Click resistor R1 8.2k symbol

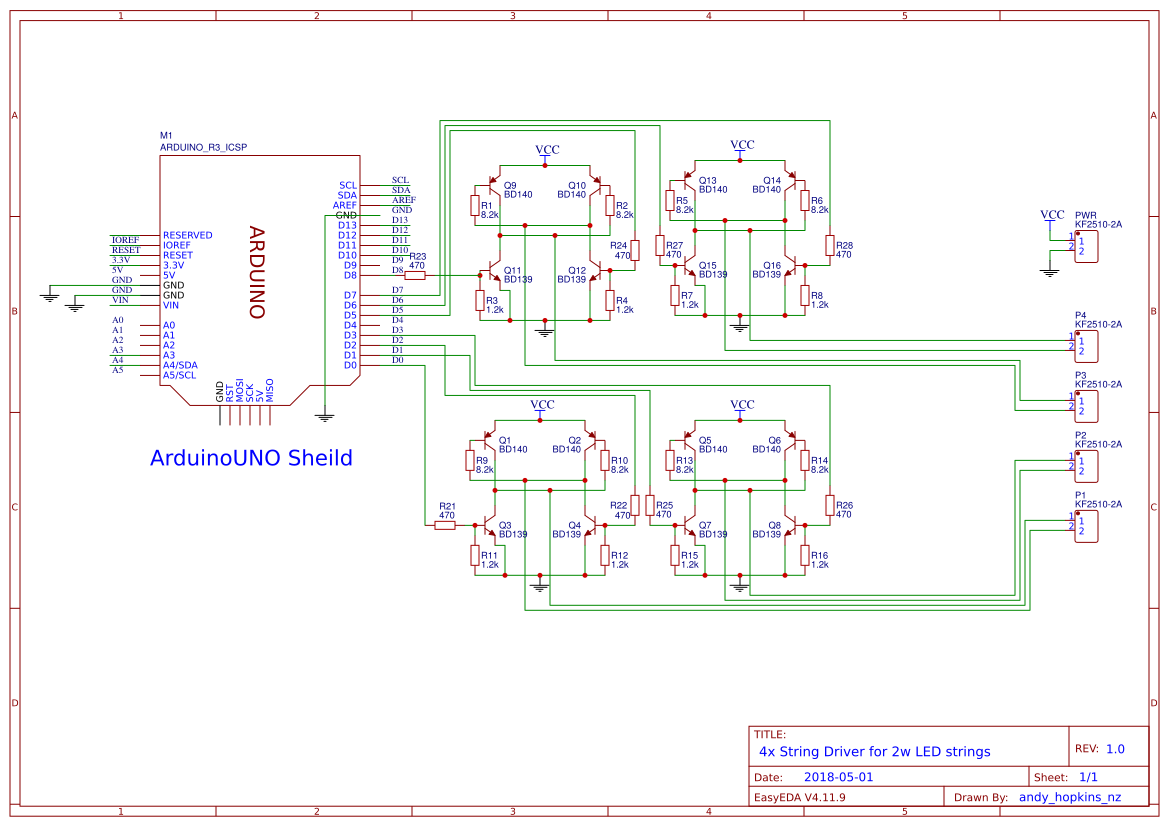click(x=473, y=207)
